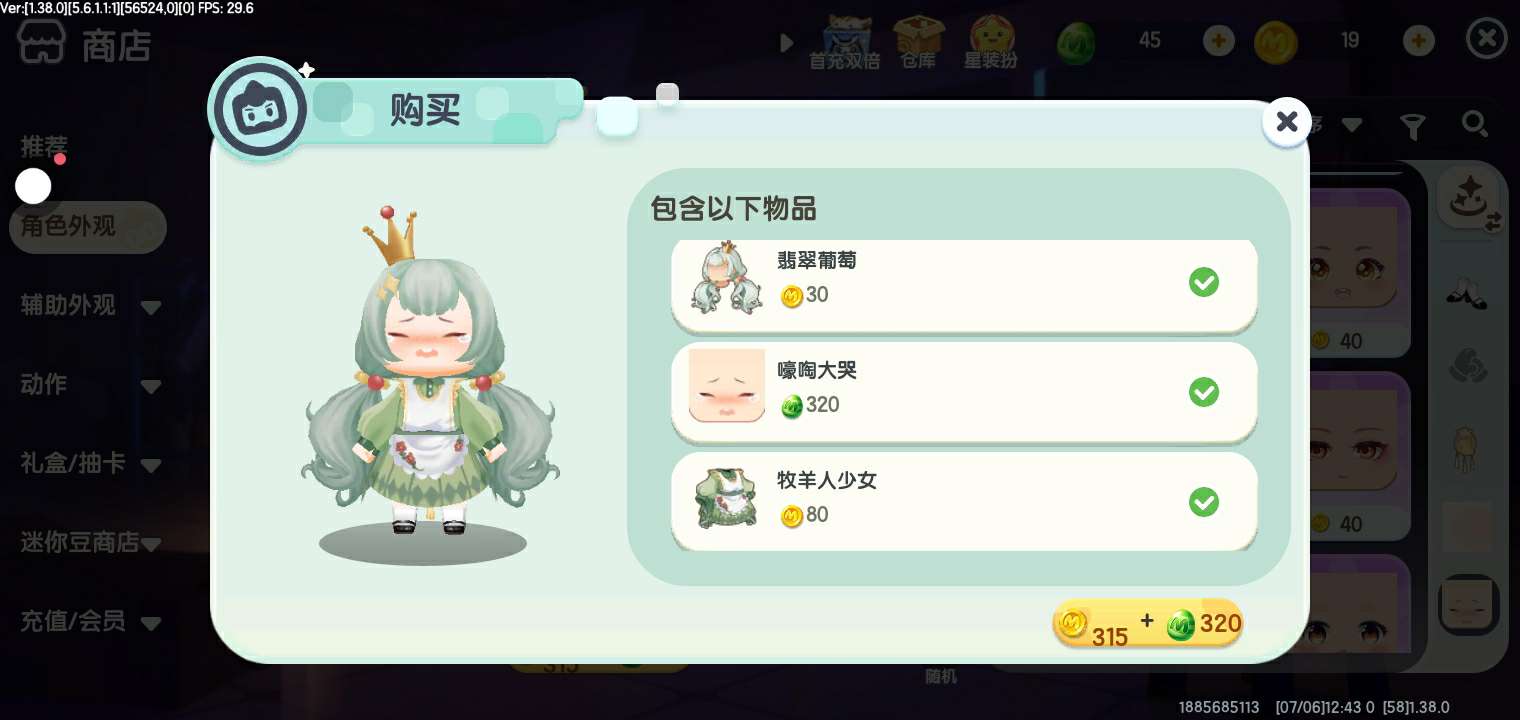Uncheck the 嚎啕大哭 face item

(1204, 392)
